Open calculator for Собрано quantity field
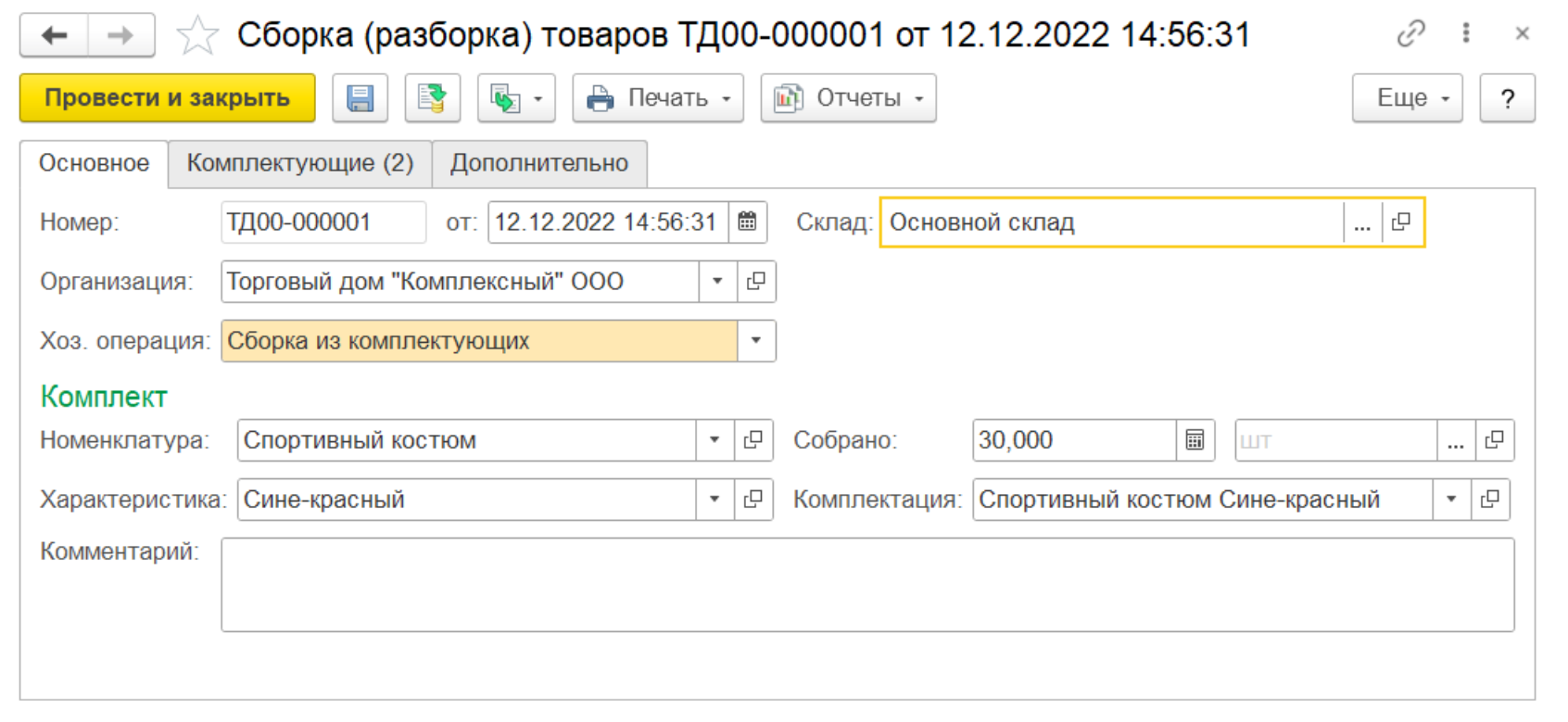The height and width of the screenshot is (722, 1568). pyautogui.click(x=1195, y=440)
